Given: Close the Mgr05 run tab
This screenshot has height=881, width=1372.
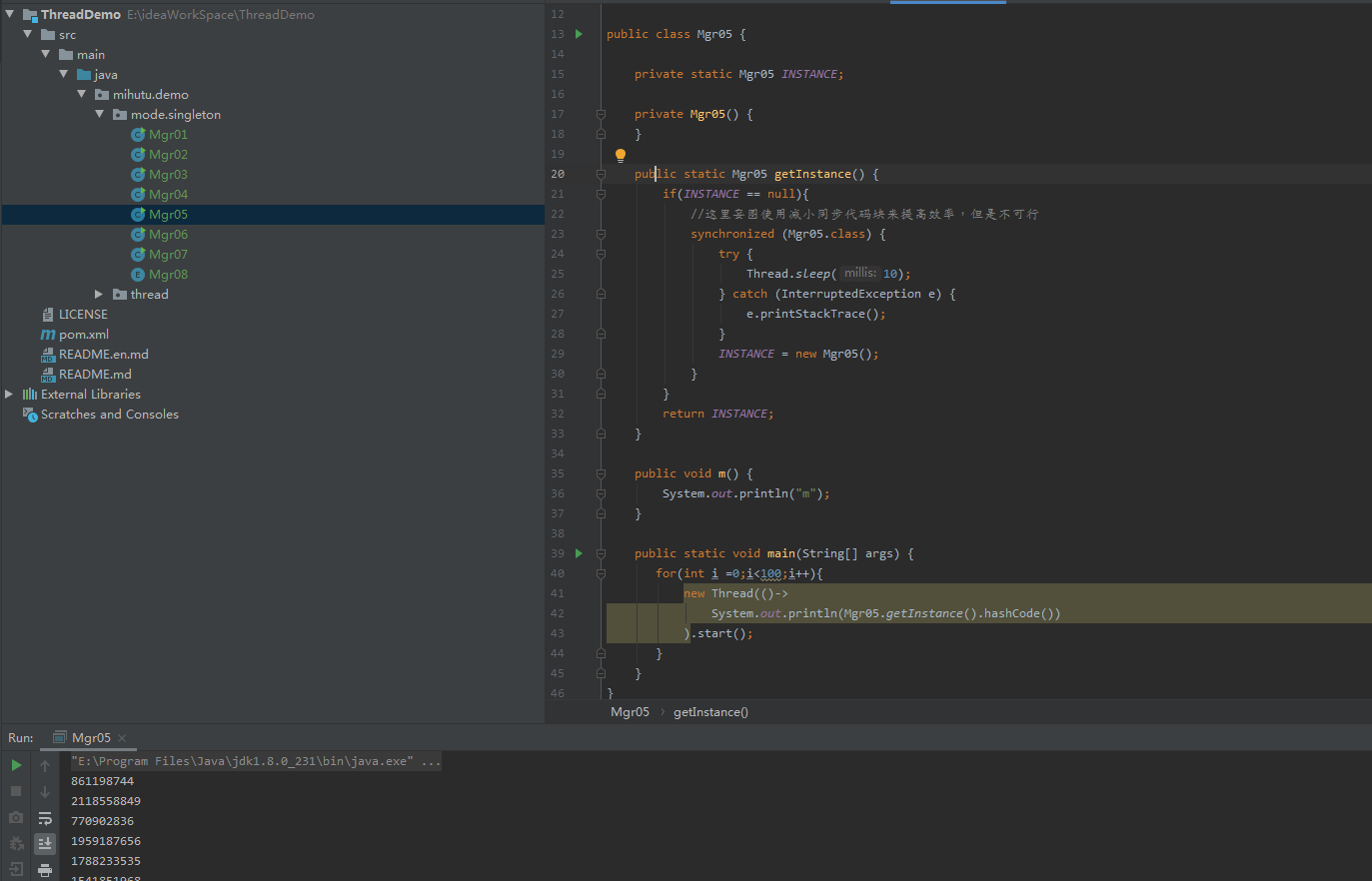Looking at the screenshot, I should click(x=122, y=738).
